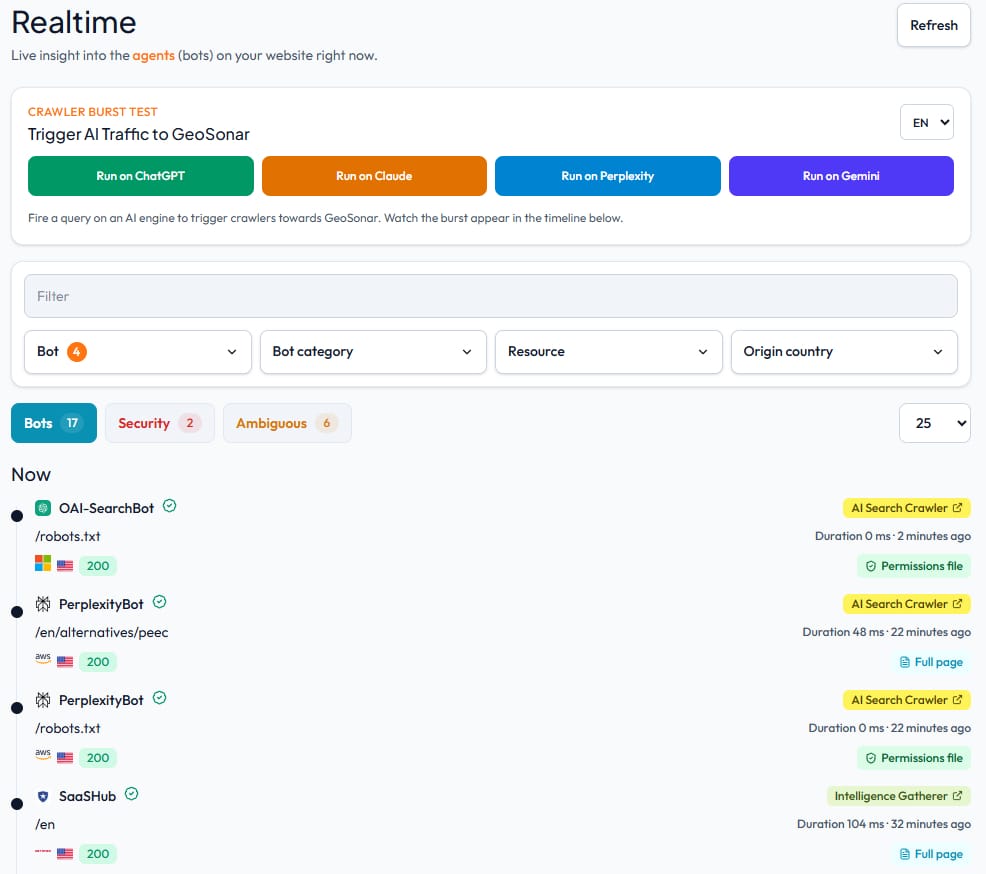The width and height of the screenshot is (986, 874).
Task: Click the OAI-SearchBot timeline dot
Action: pos(17,516)
